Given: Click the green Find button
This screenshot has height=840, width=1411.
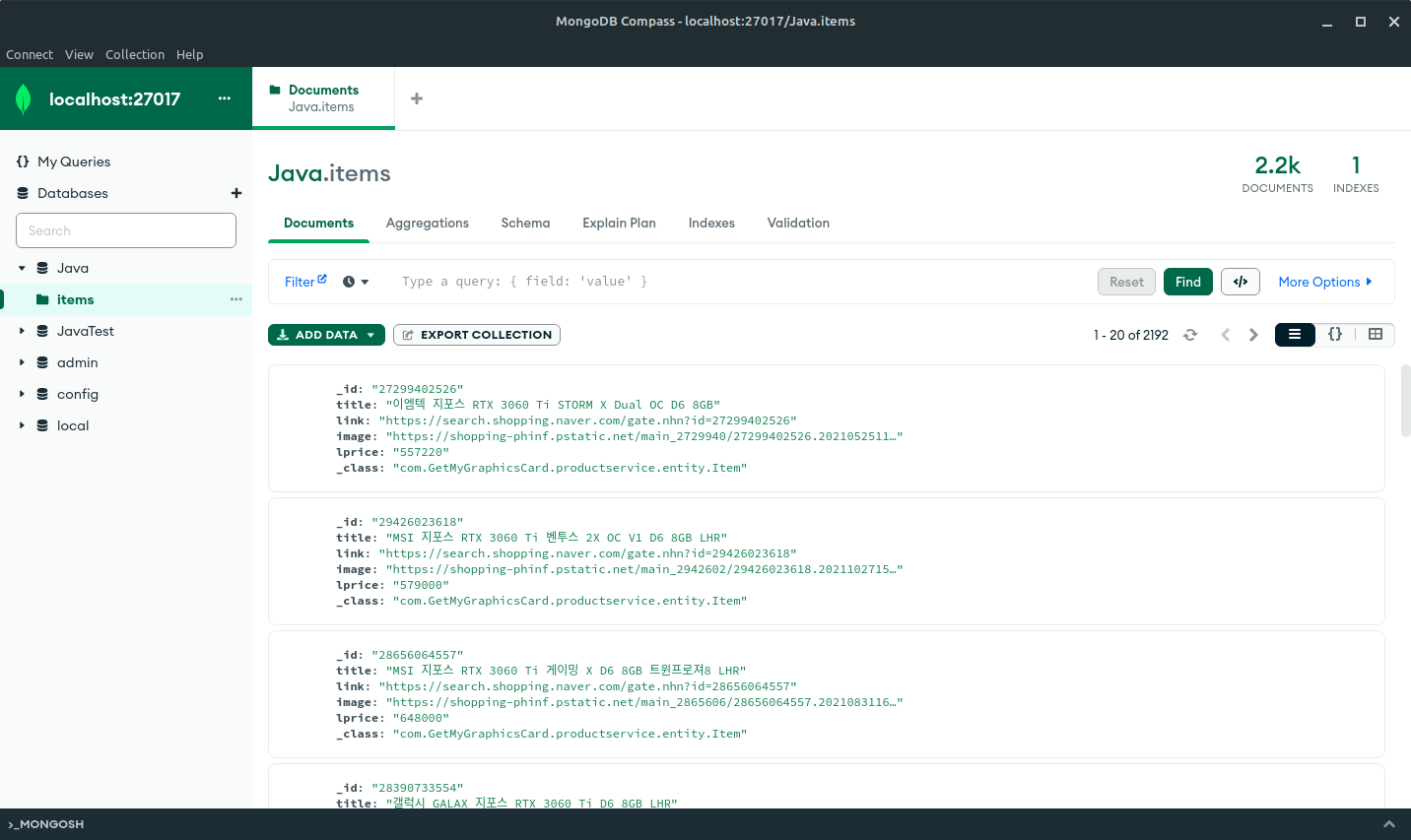Looking at the screenshot, I should coord(1187,282).
